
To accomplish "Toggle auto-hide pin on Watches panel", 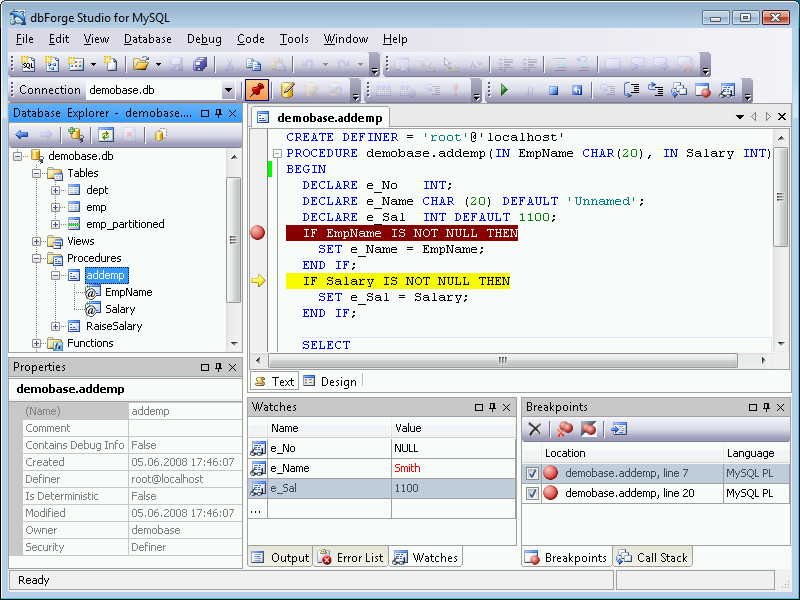I will pos(493,407).
